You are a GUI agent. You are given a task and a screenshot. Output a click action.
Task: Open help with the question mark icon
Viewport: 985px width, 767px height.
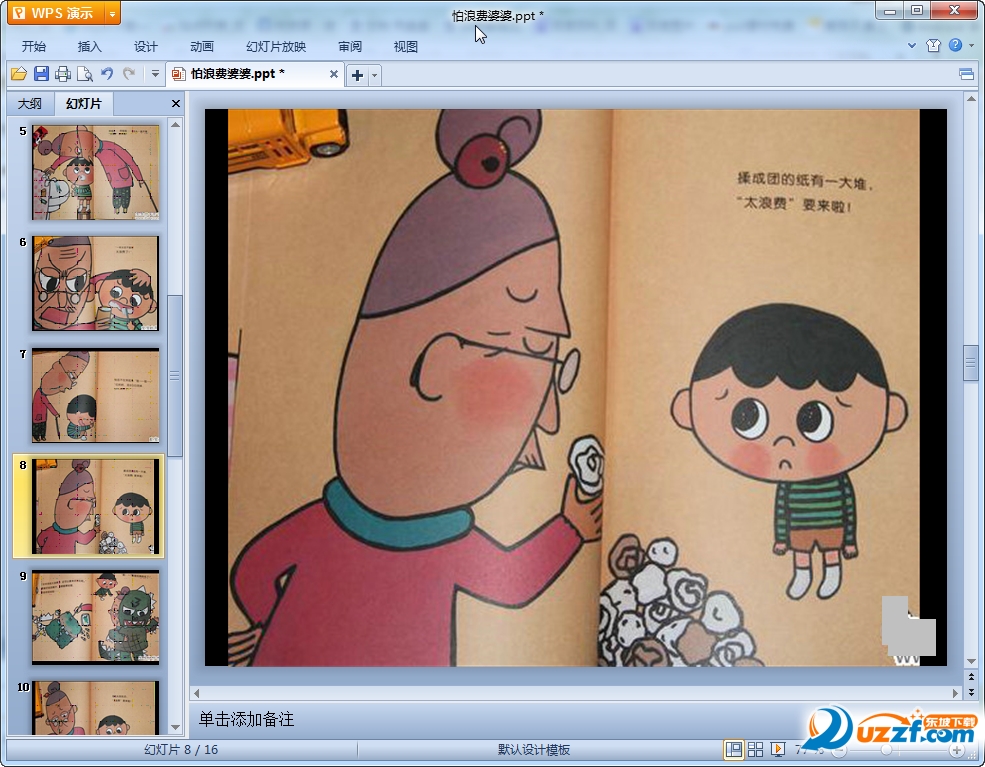click(955, 45)
